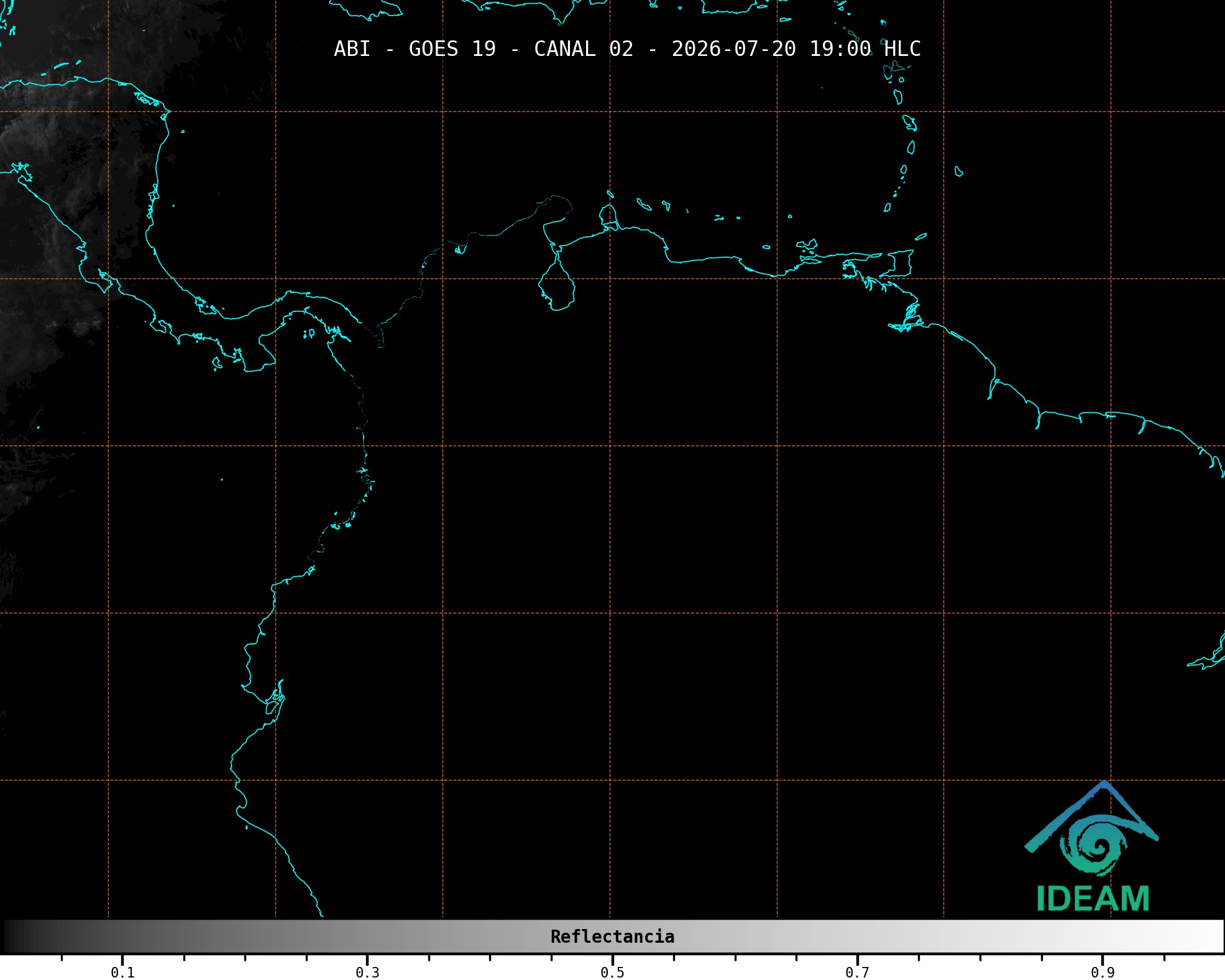The image size is (1225, 980).
Task: Click the 'Reflectancia' colorbar label
Action: coord(612,936)
